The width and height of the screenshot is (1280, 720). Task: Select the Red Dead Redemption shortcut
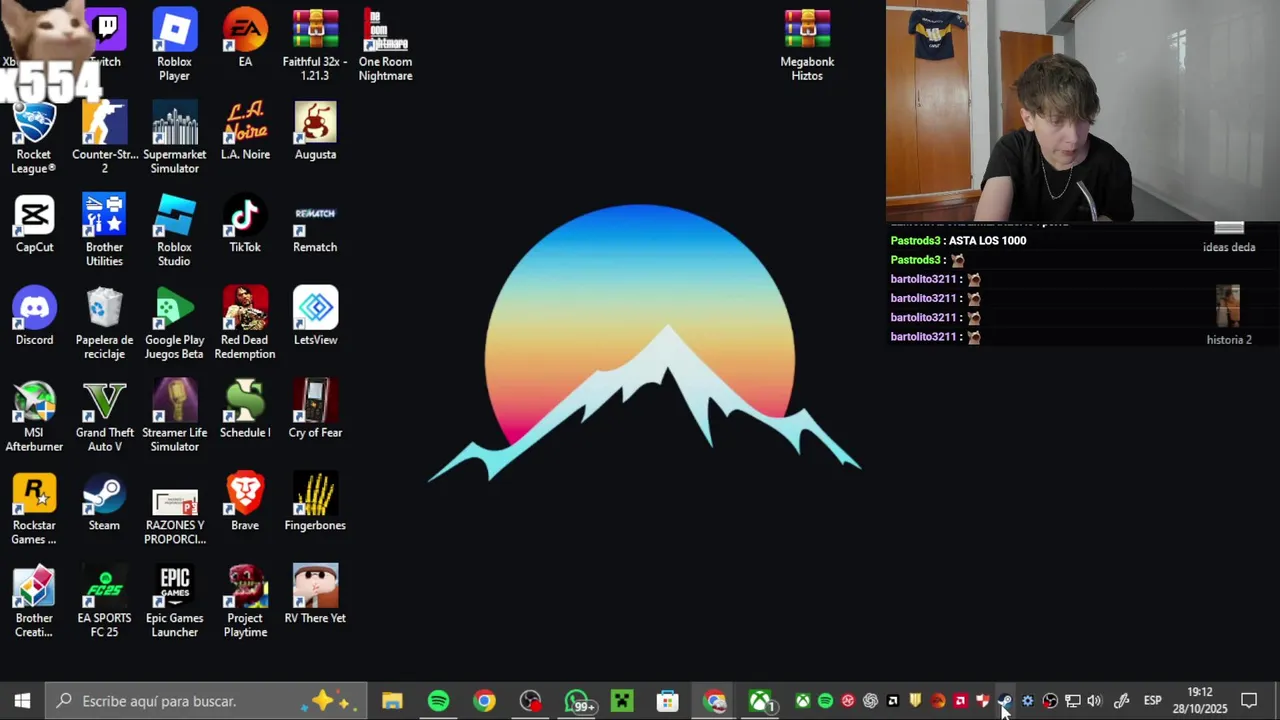(245, 324)
